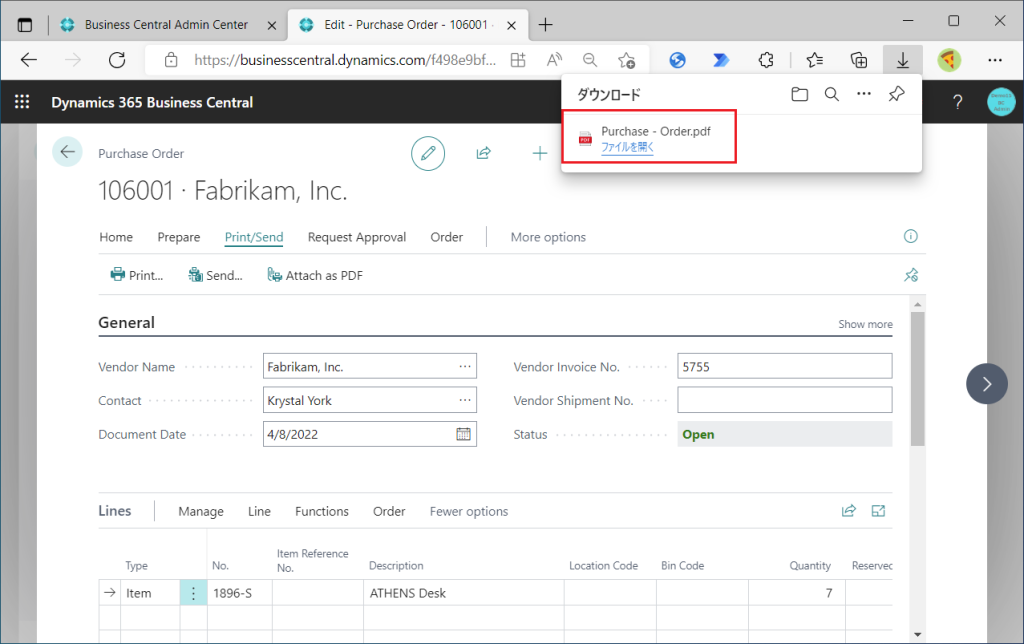
Task: Add this page to favorites star icon
Action: pyautogui.click(x=626, y=60)
